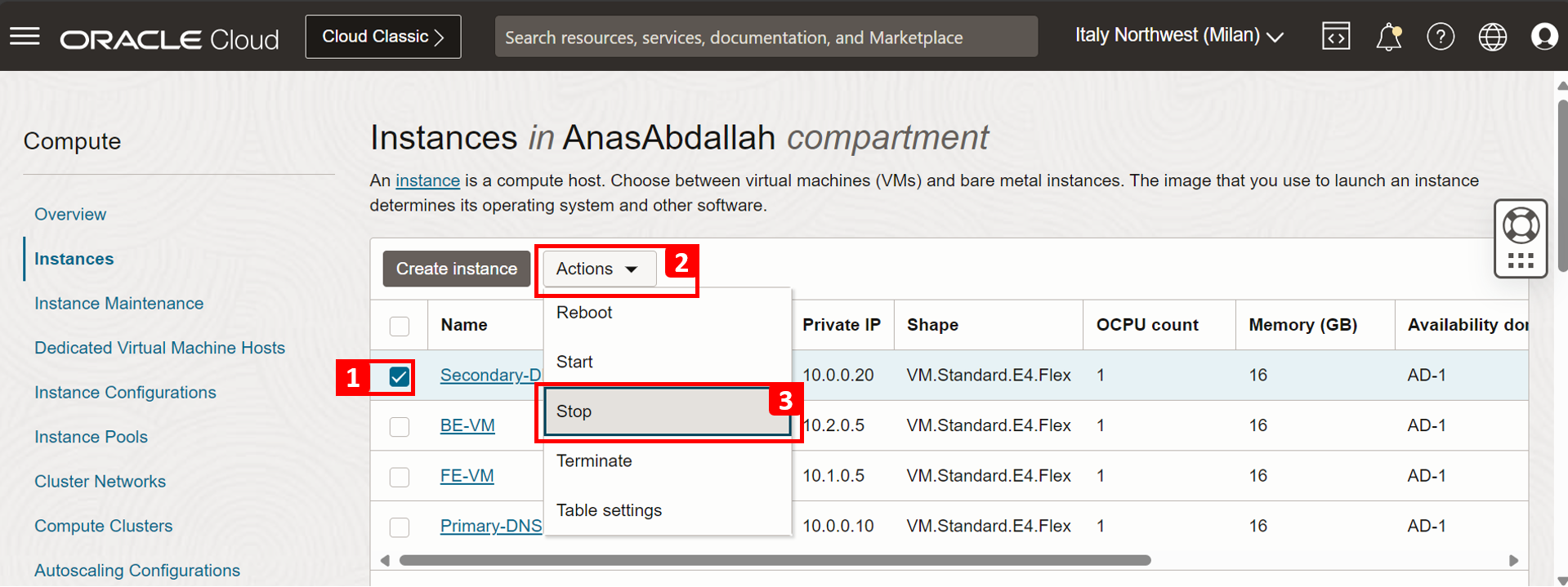The image size is (1568, 587).
Task: Open Autoscaling Configurations in the sidebar
Action: [x=137, y=571]
